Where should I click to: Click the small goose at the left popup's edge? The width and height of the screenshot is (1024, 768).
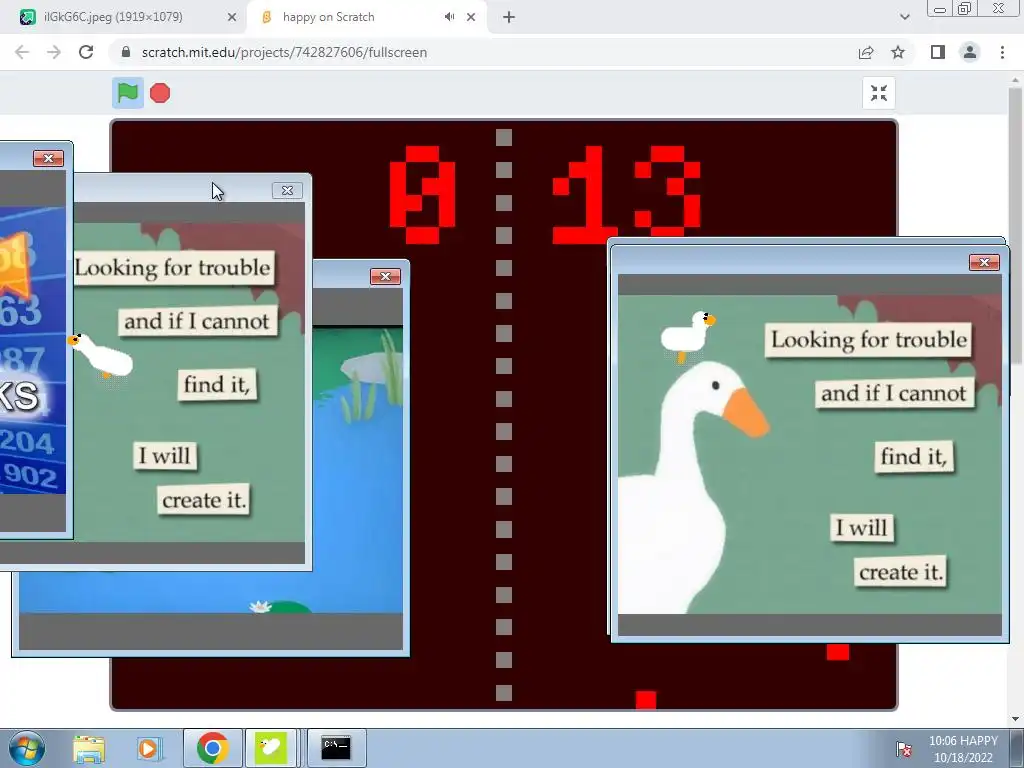[x=100, y=355]
